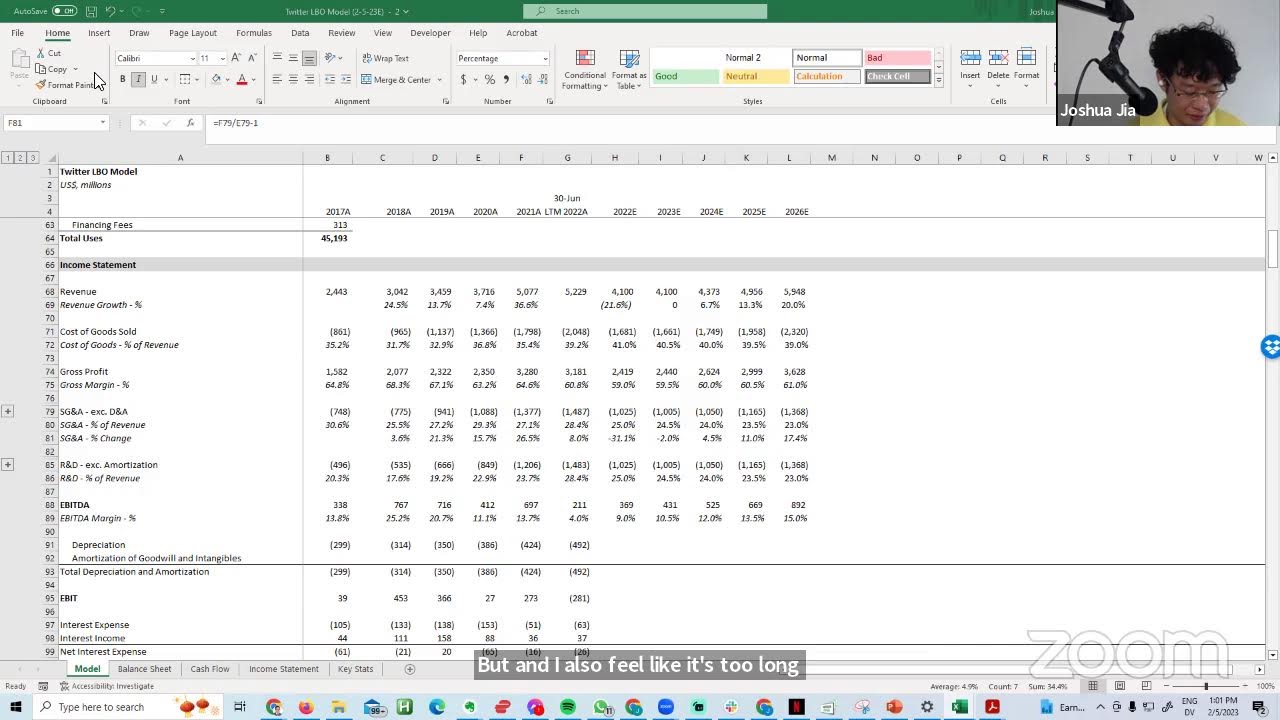Viewport: 1280px width, 720px height.
Task: Toggle bold formatting in Font group
Action: (123, 79)
